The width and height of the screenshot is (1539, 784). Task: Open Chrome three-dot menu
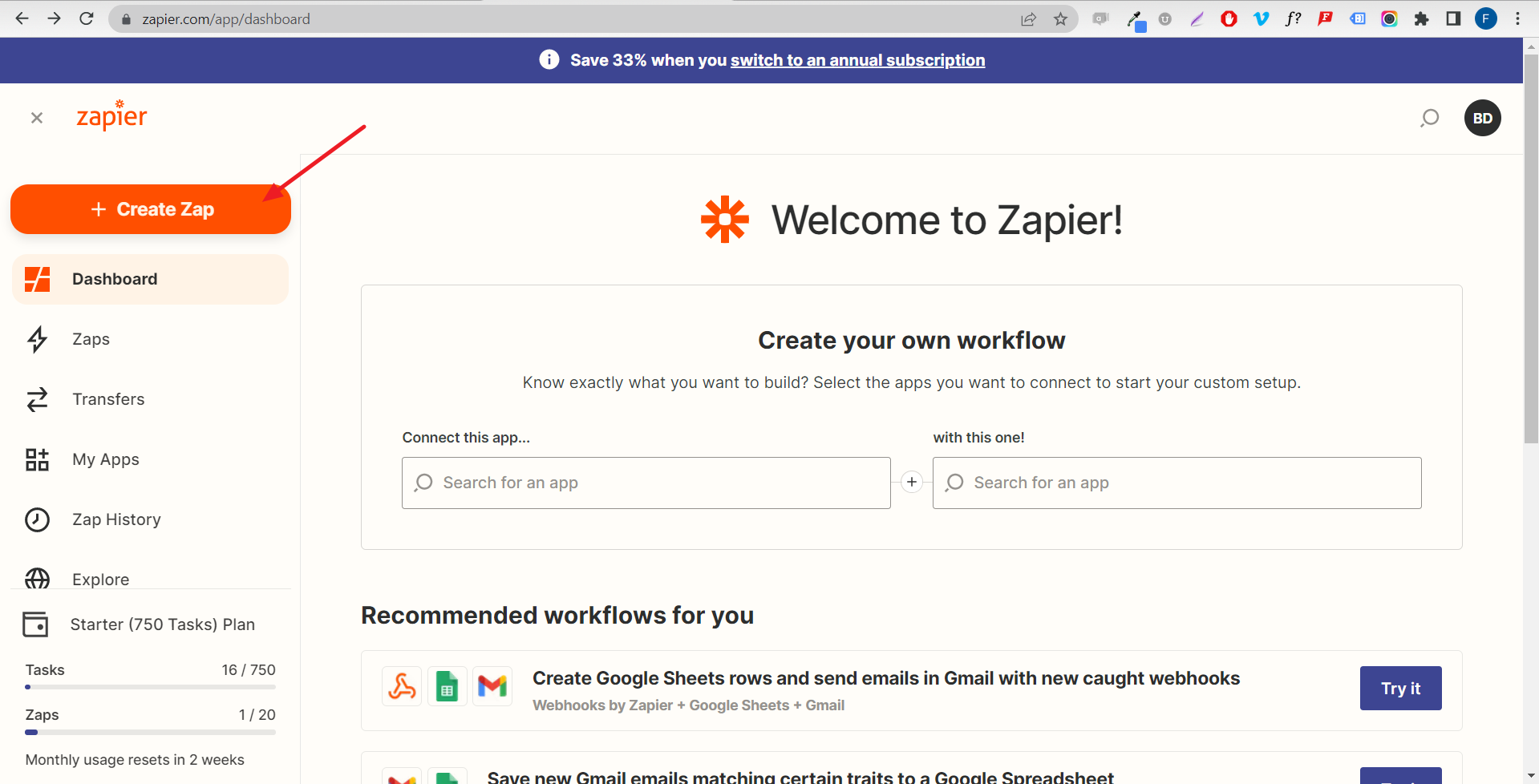click(1517, 18)
